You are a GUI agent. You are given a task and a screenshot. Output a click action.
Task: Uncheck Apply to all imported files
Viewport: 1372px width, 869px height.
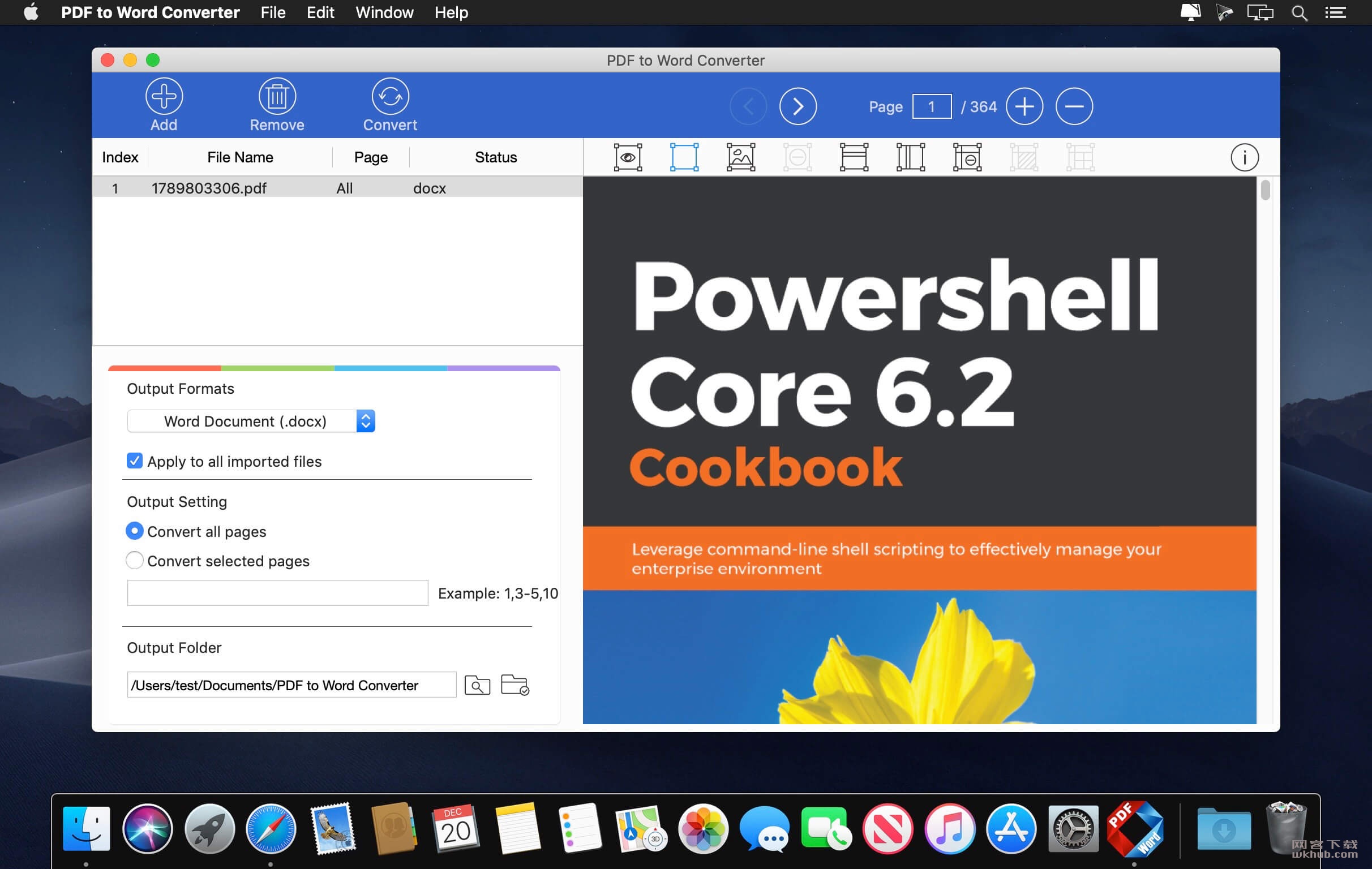click(x=135, y=461)
